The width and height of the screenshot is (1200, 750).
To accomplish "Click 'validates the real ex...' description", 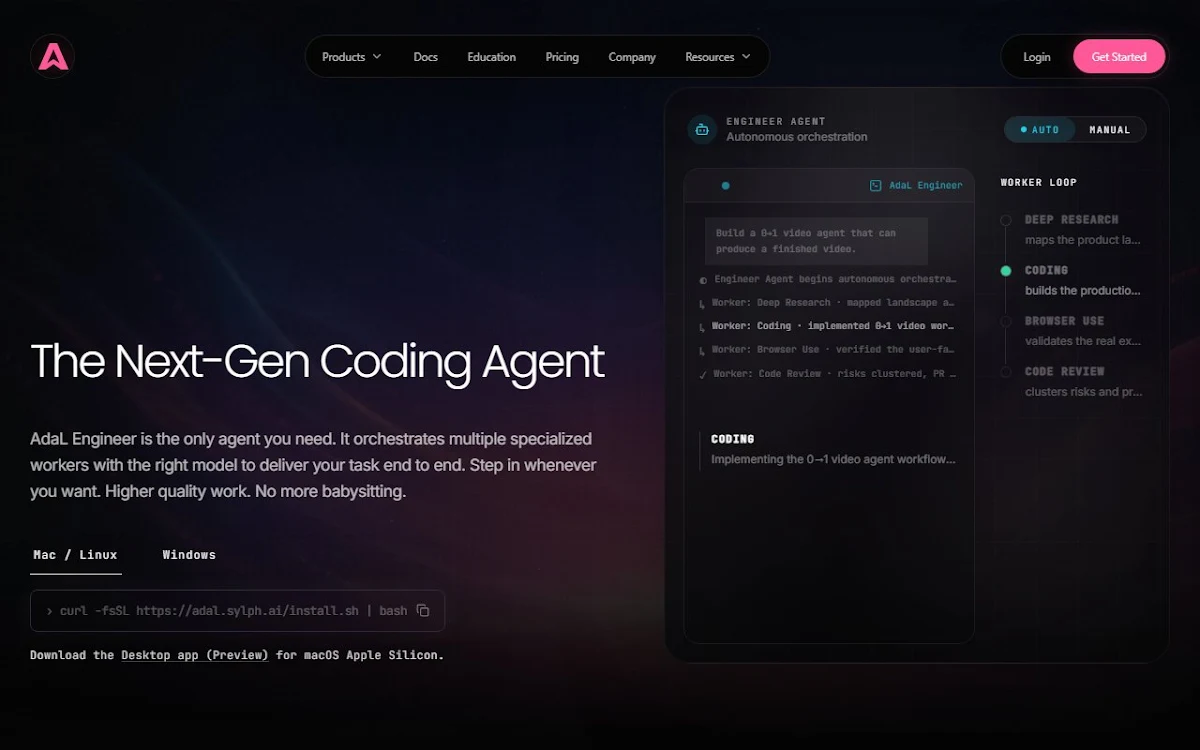I will tap(1083, 341).
